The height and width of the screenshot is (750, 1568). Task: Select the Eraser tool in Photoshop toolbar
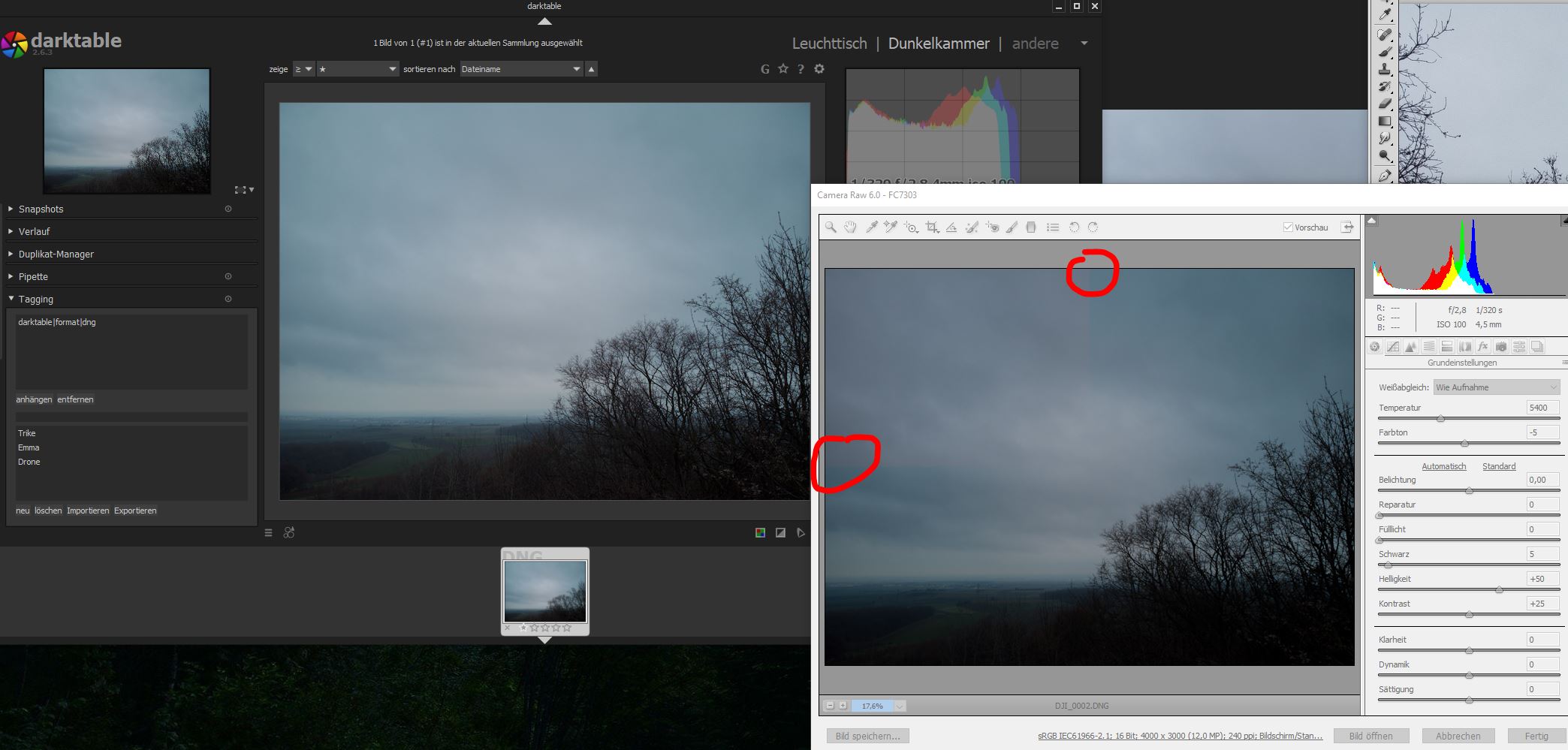pos(1385,104)
